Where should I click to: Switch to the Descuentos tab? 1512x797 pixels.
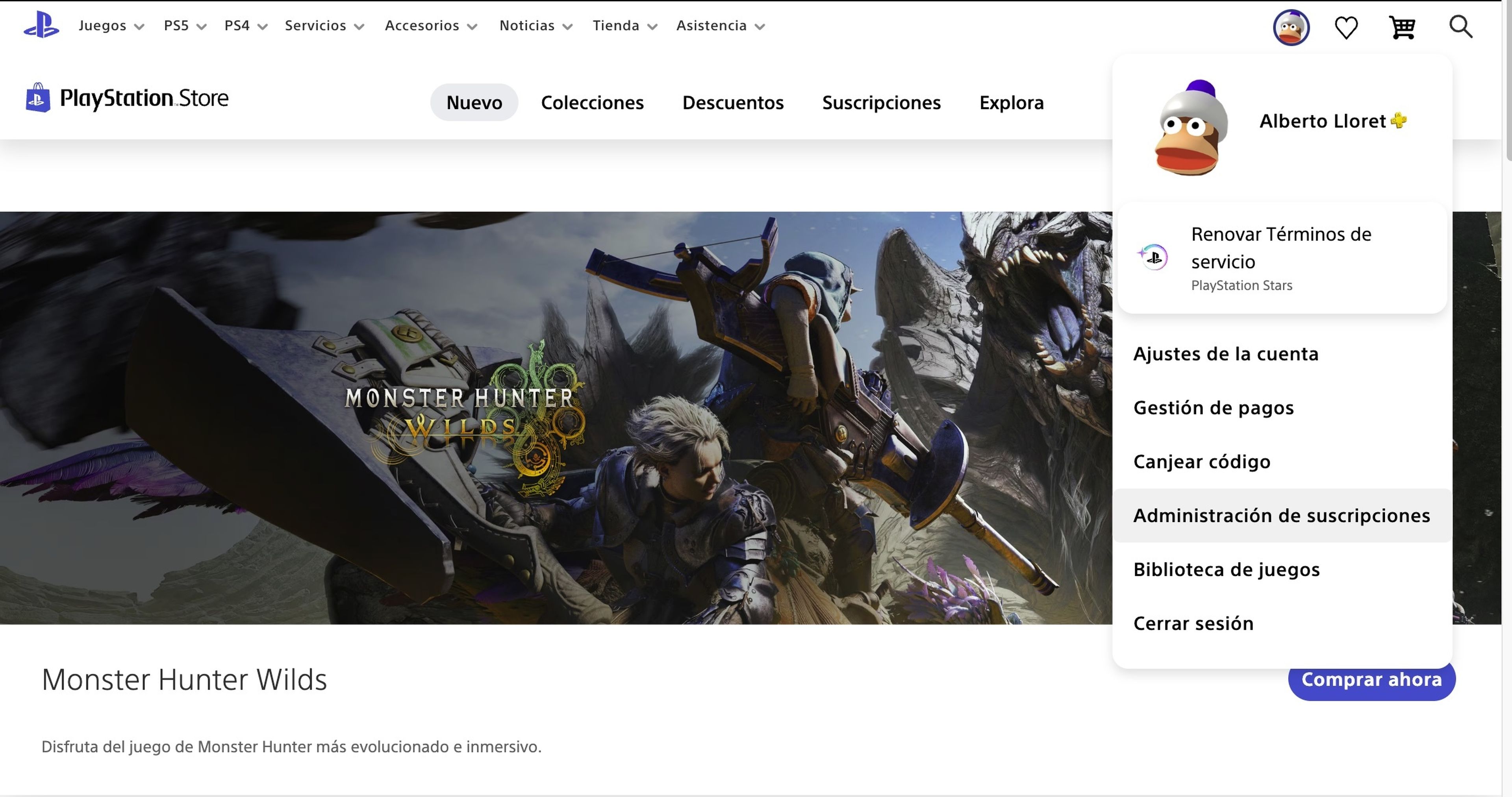[x=732, y=102]
